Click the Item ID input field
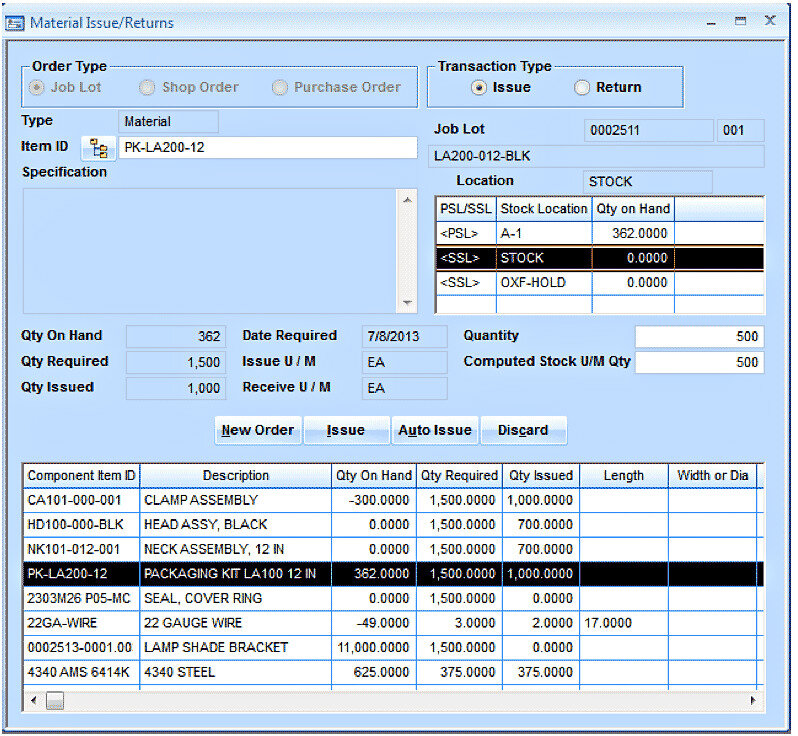 [267, 148]
